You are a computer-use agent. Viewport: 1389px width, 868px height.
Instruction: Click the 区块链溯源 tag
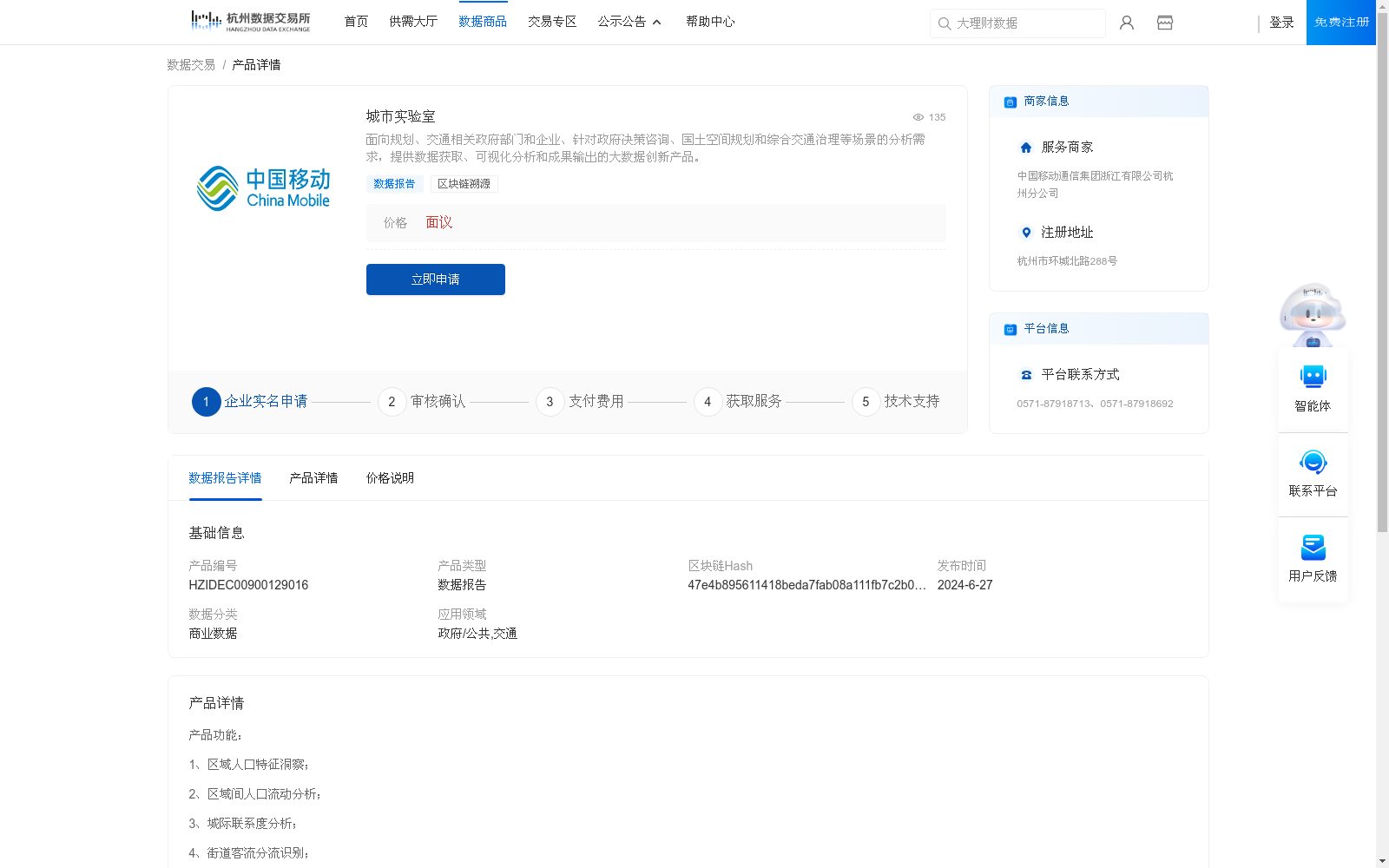click(x=464, y=184)
